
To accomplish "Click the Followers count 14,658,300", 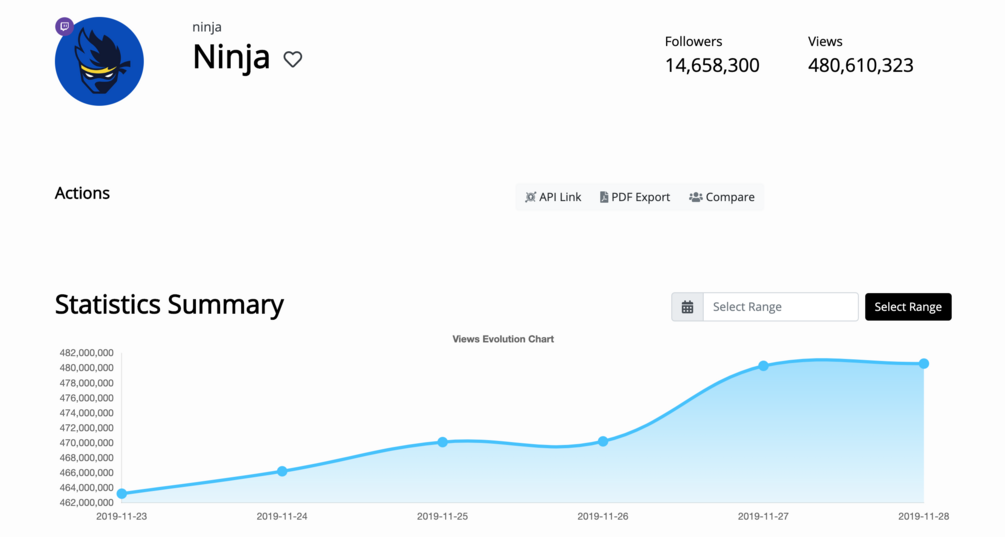I will click(x=712, y=66).
